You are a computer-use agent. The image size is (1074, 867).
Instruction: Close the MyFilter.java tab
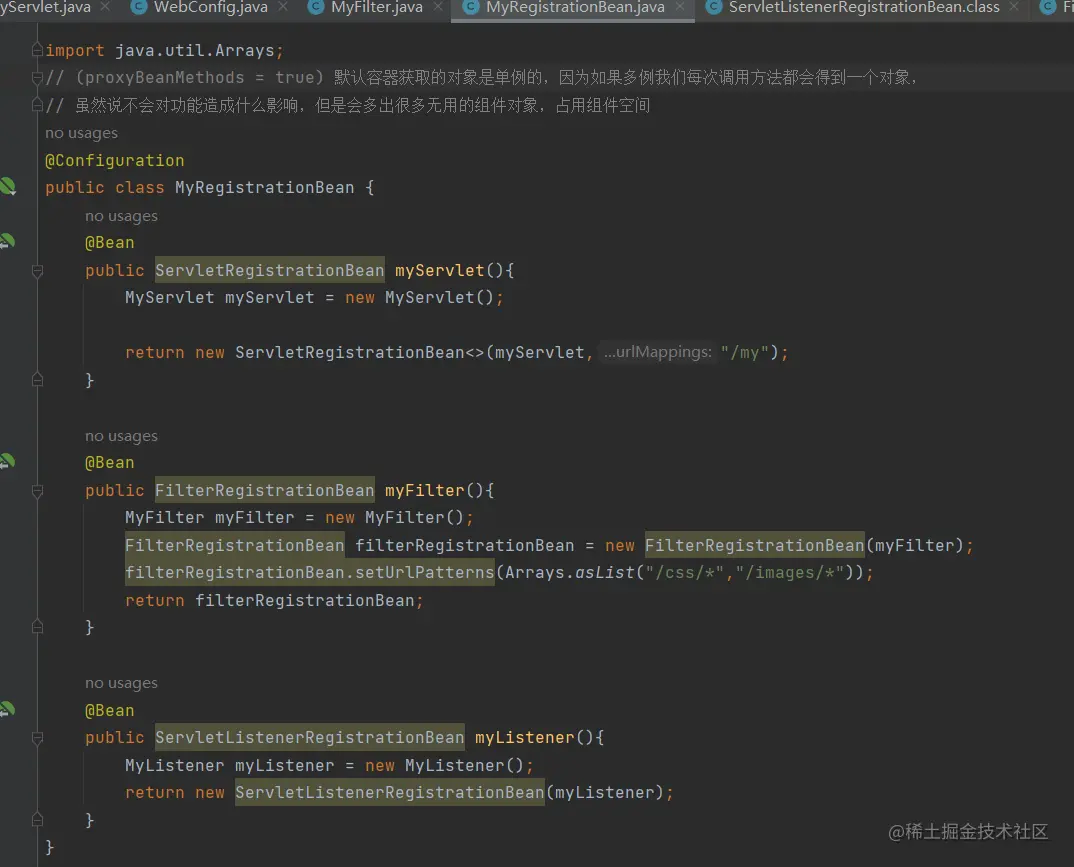[x=438, y=7]
